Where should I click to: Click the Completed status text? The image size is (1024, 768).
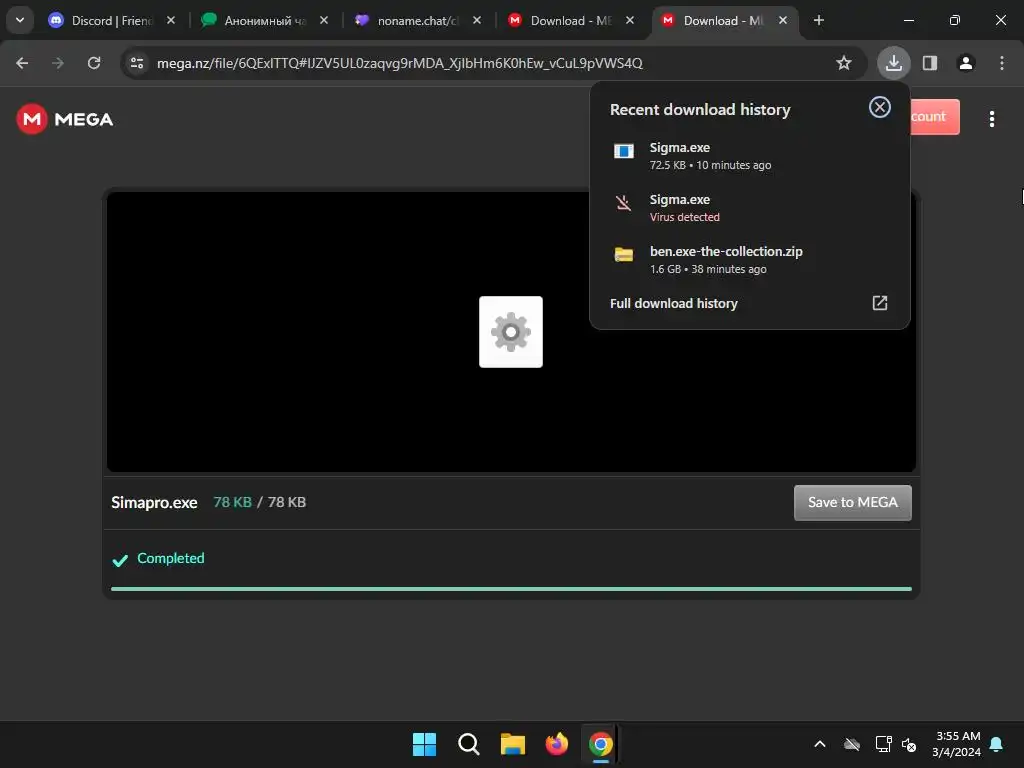click(170, 558)
